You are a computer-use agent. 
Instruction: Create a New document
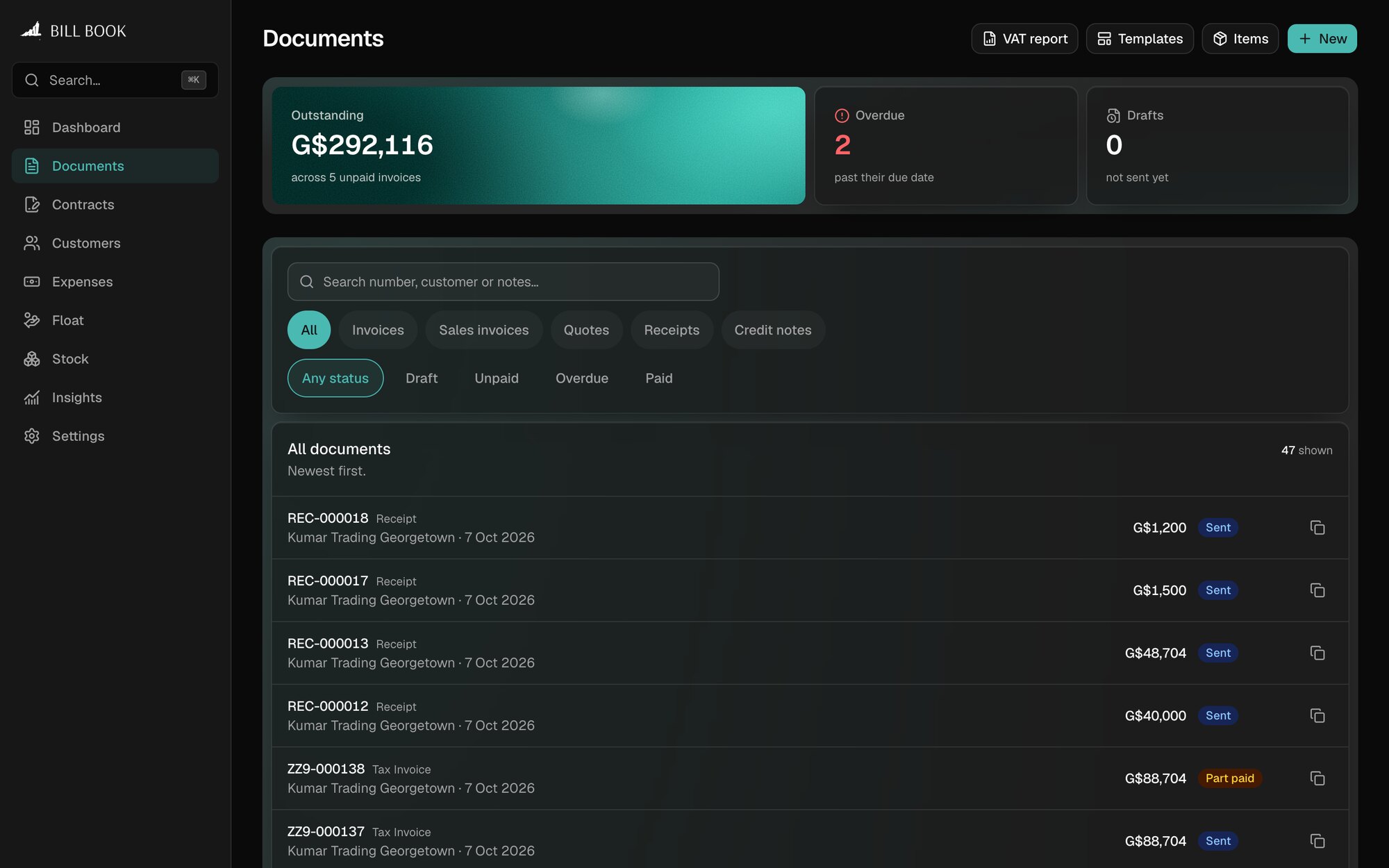pos(1322,38)
